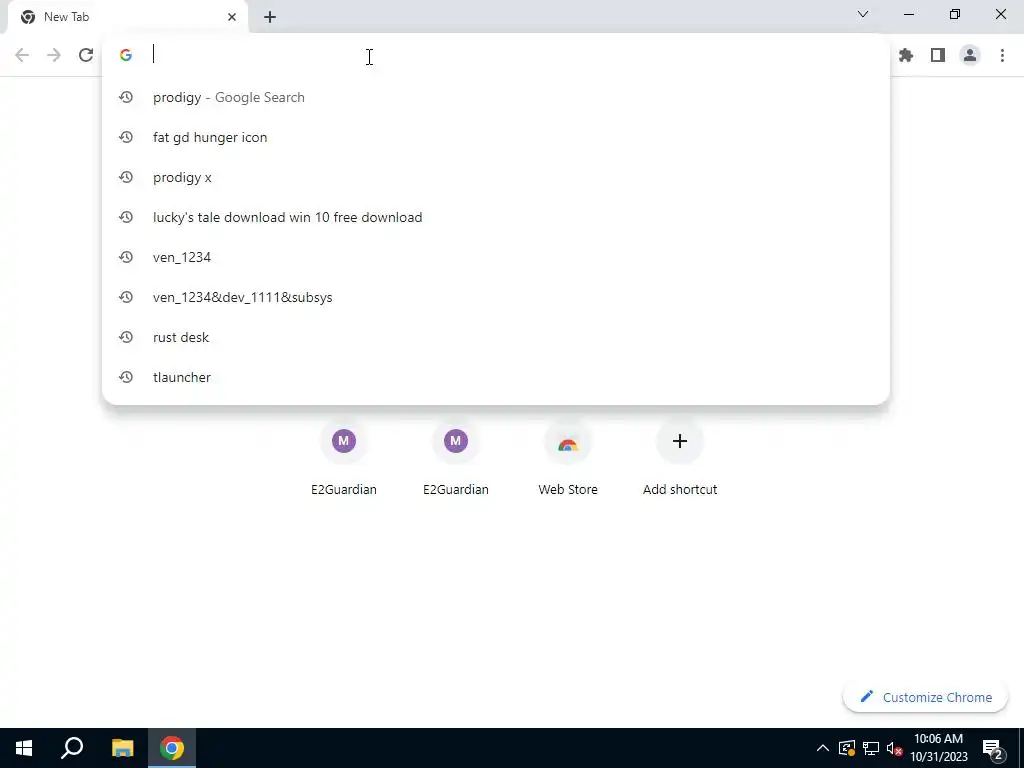1024x768 pixels.
Task: Click the Google logo in the address bar
Action: point(126,55)
